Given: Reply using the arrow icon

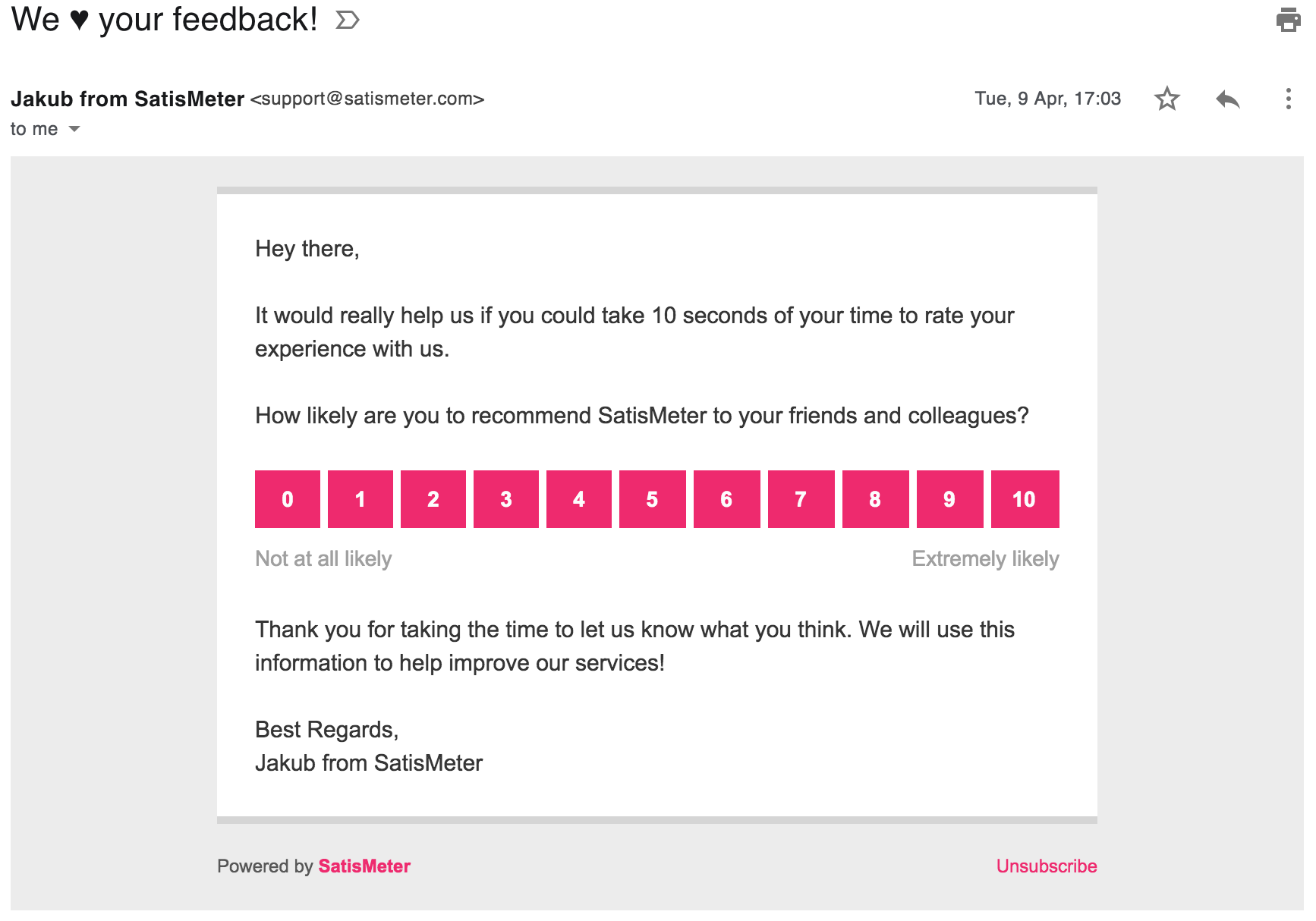Looking at the screenshot, I should (1227, 99).
